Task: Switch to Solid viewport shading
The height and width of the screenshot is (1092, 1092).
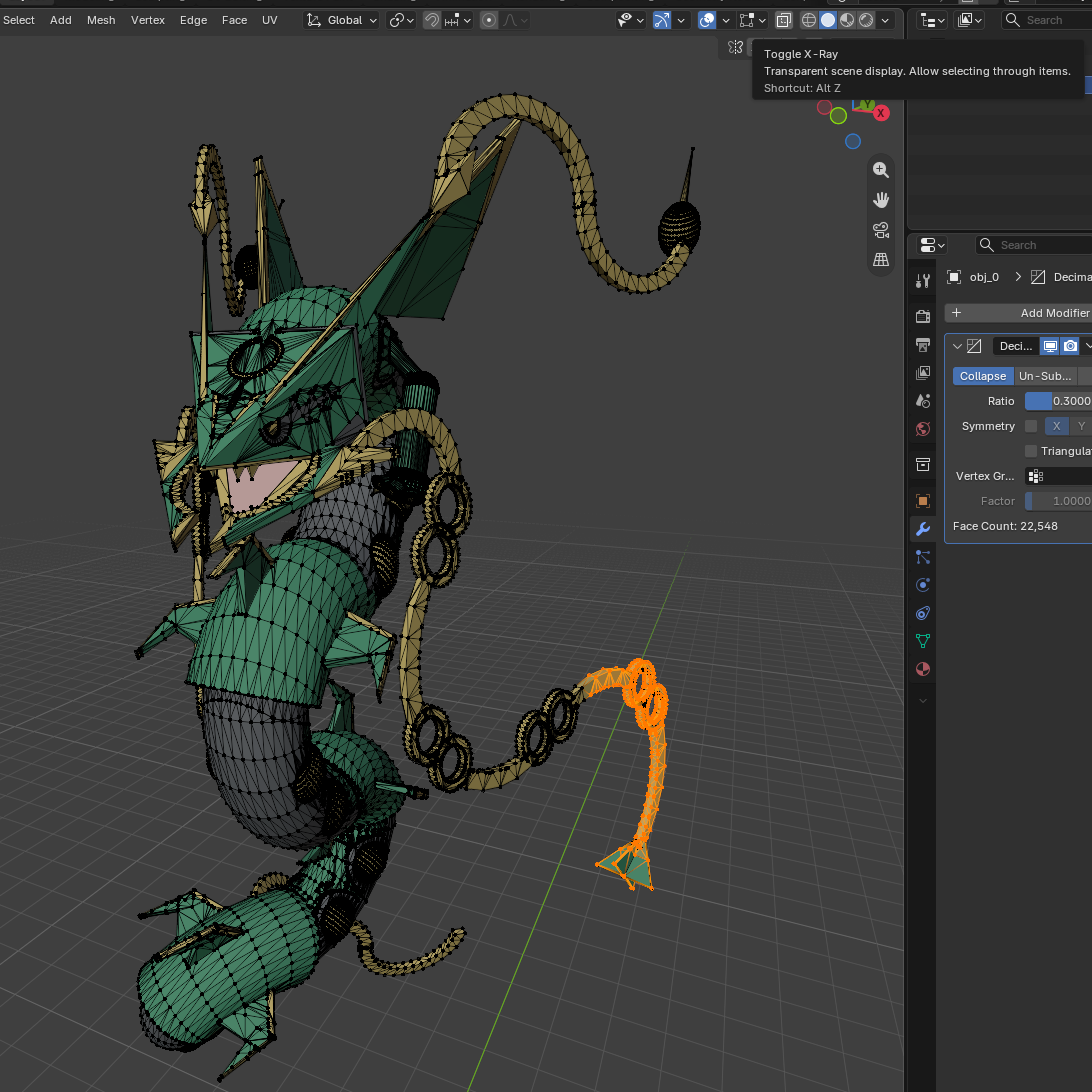Action: 828,20
